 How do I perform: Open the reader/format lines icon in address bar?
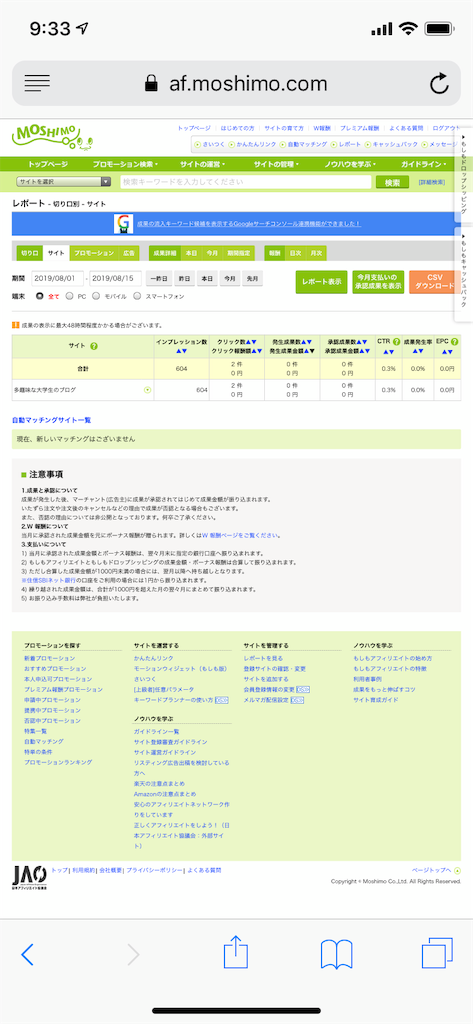point(37,83)
